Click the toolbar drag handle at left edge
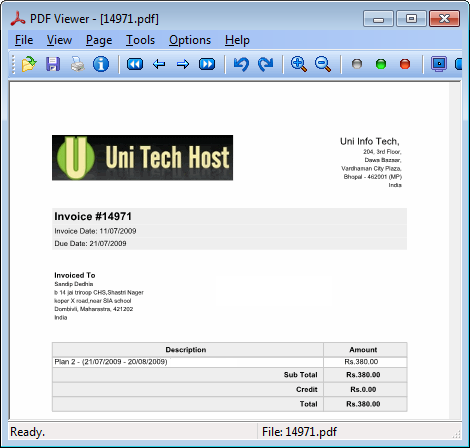470x448 pixels. pyautogui.click(x=14, y=64)
